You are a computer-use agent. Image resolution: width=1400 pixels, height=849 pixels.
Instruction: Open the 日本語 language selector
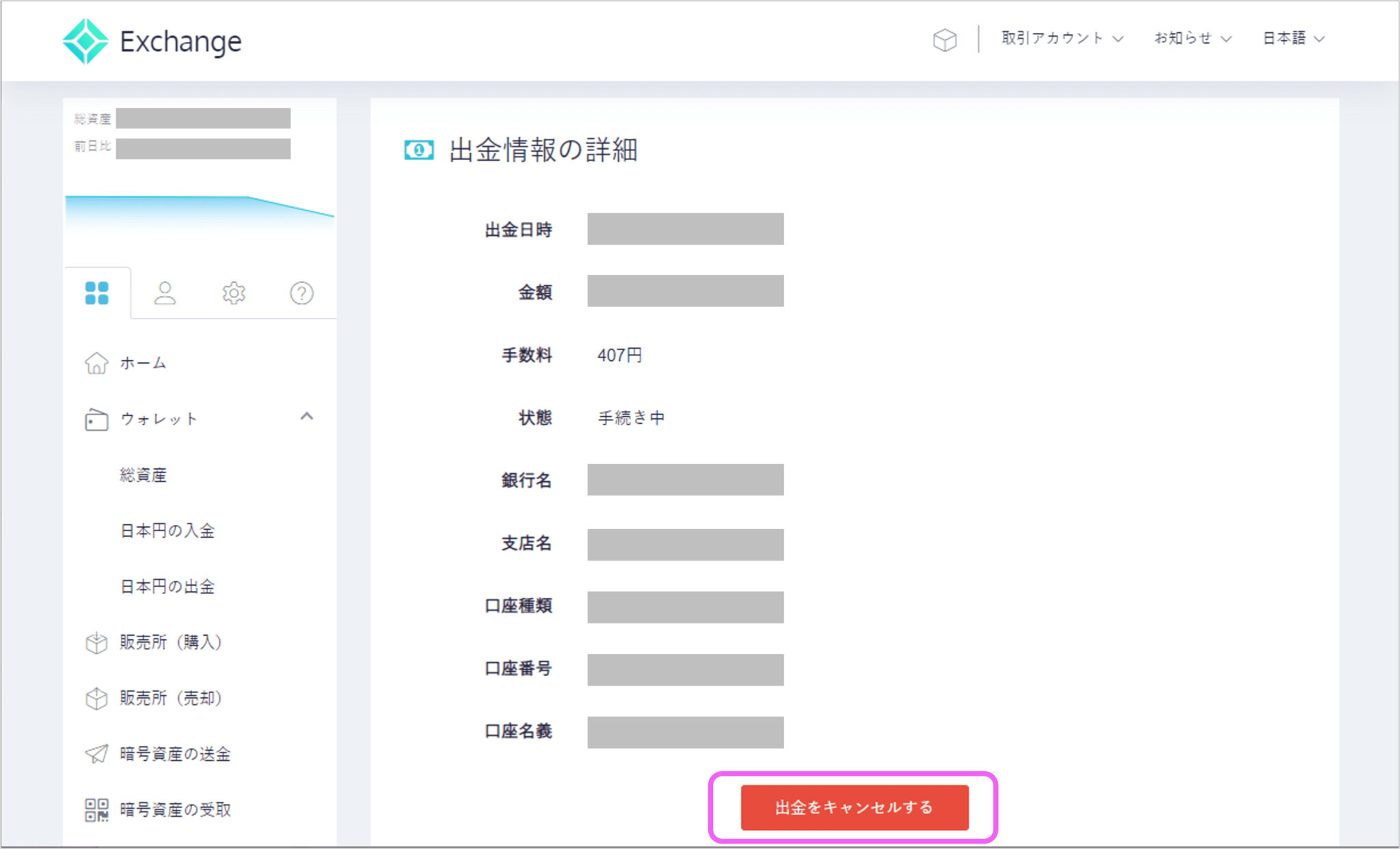1293,38
